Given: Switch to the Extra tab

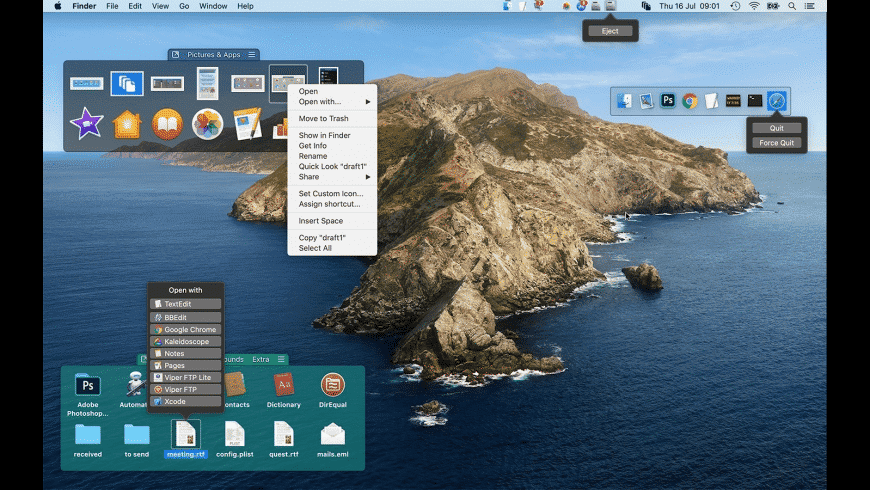Looking at the screenshot, I should pyautogui.click(x=261, y=359).
